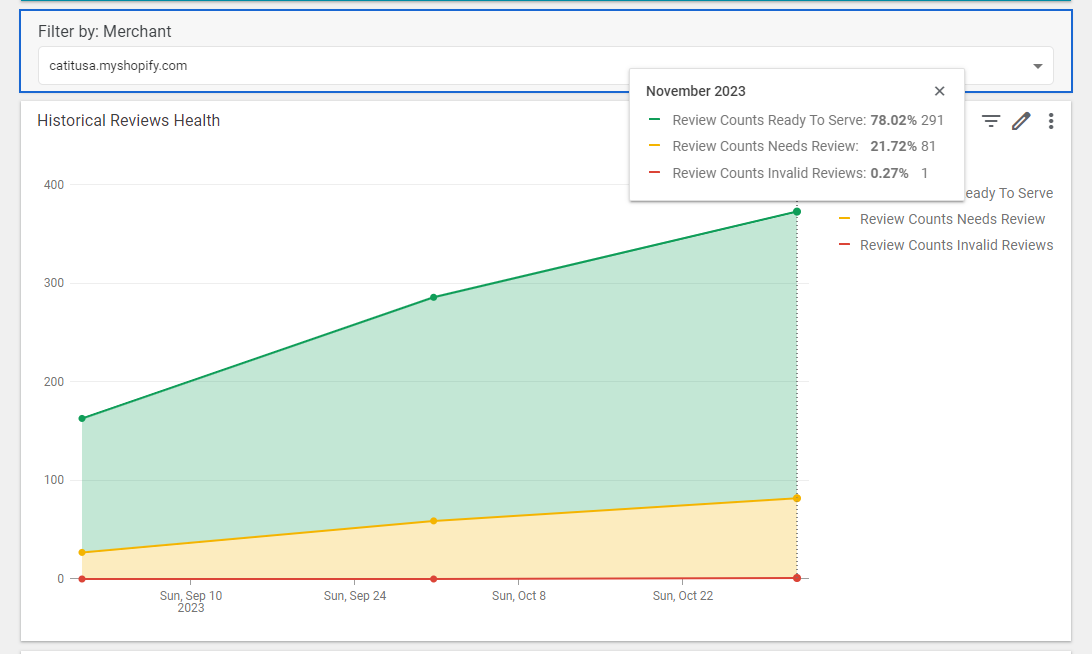Click green Ready To Serve point at November
This screenshot has height=654, width=1092.
[797, 212]
